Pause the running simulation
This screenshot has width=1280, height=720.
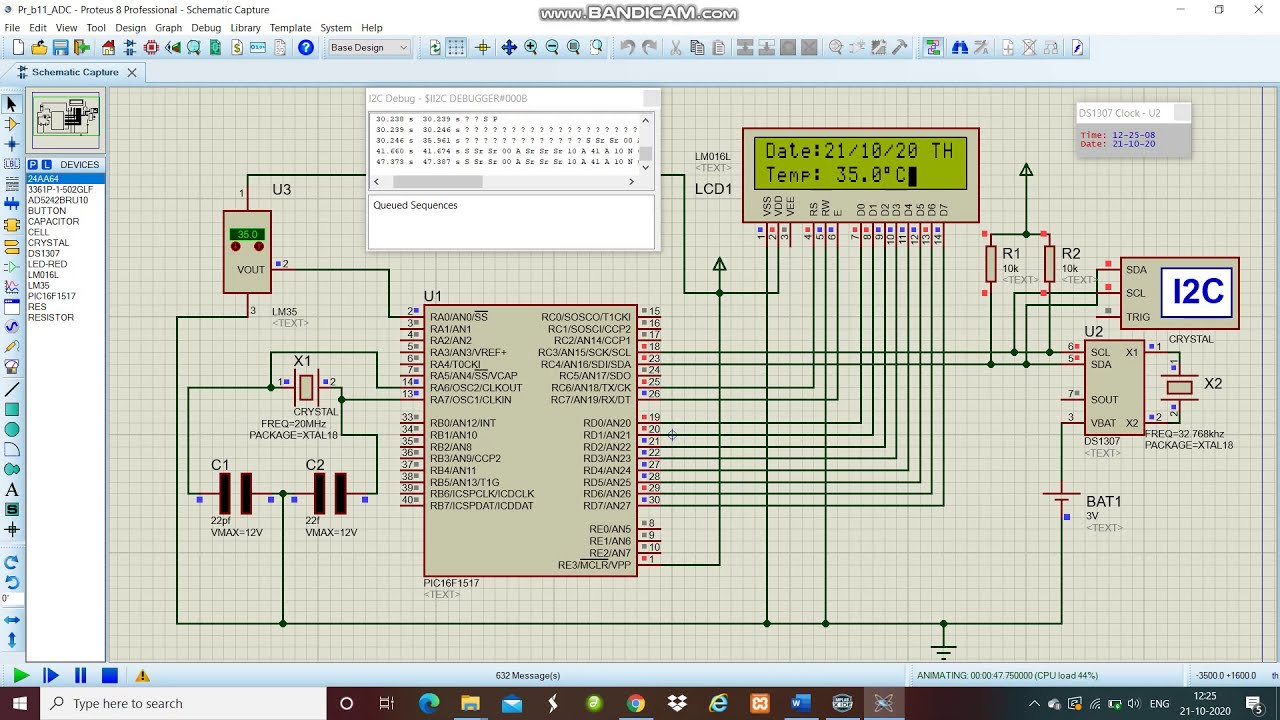pos(80,676)
